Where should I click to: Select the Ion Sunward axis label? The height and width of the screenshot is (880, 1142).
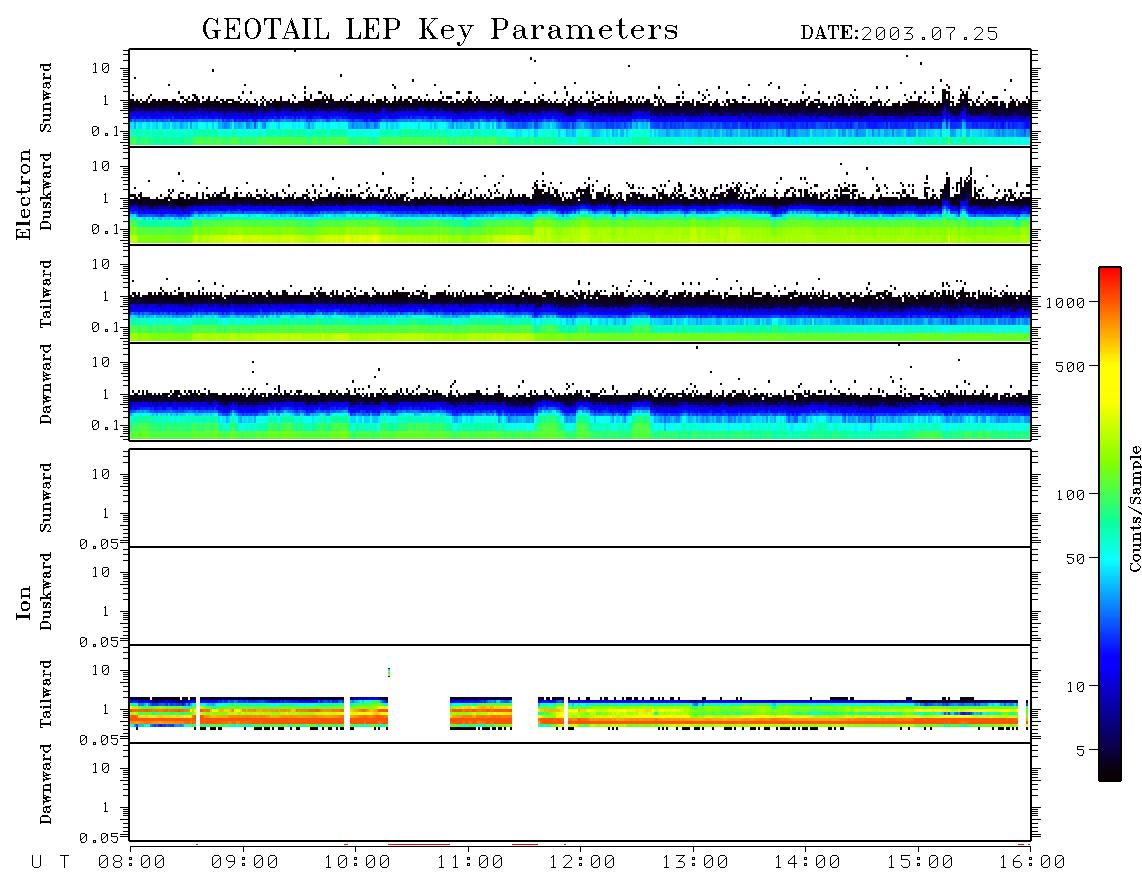point(46,498)
